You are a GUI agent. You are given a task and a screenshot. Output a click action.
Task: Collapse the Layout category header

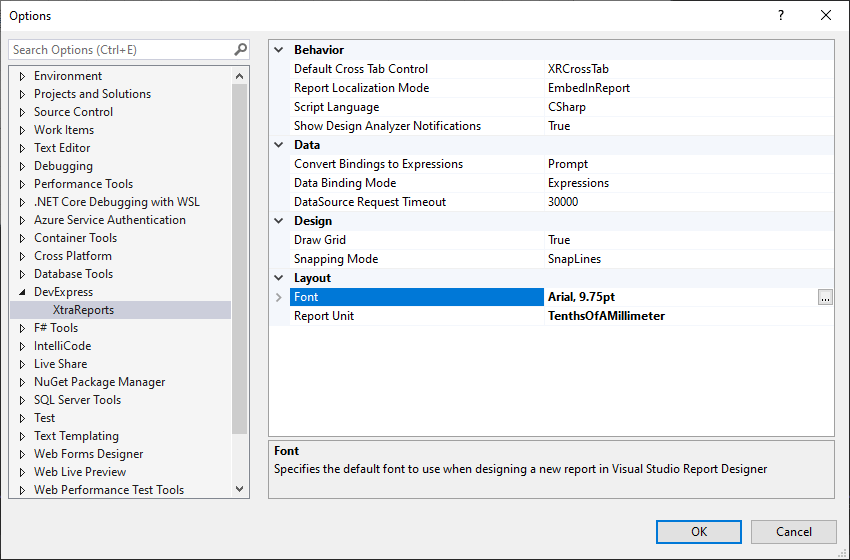tap(279, 278)
